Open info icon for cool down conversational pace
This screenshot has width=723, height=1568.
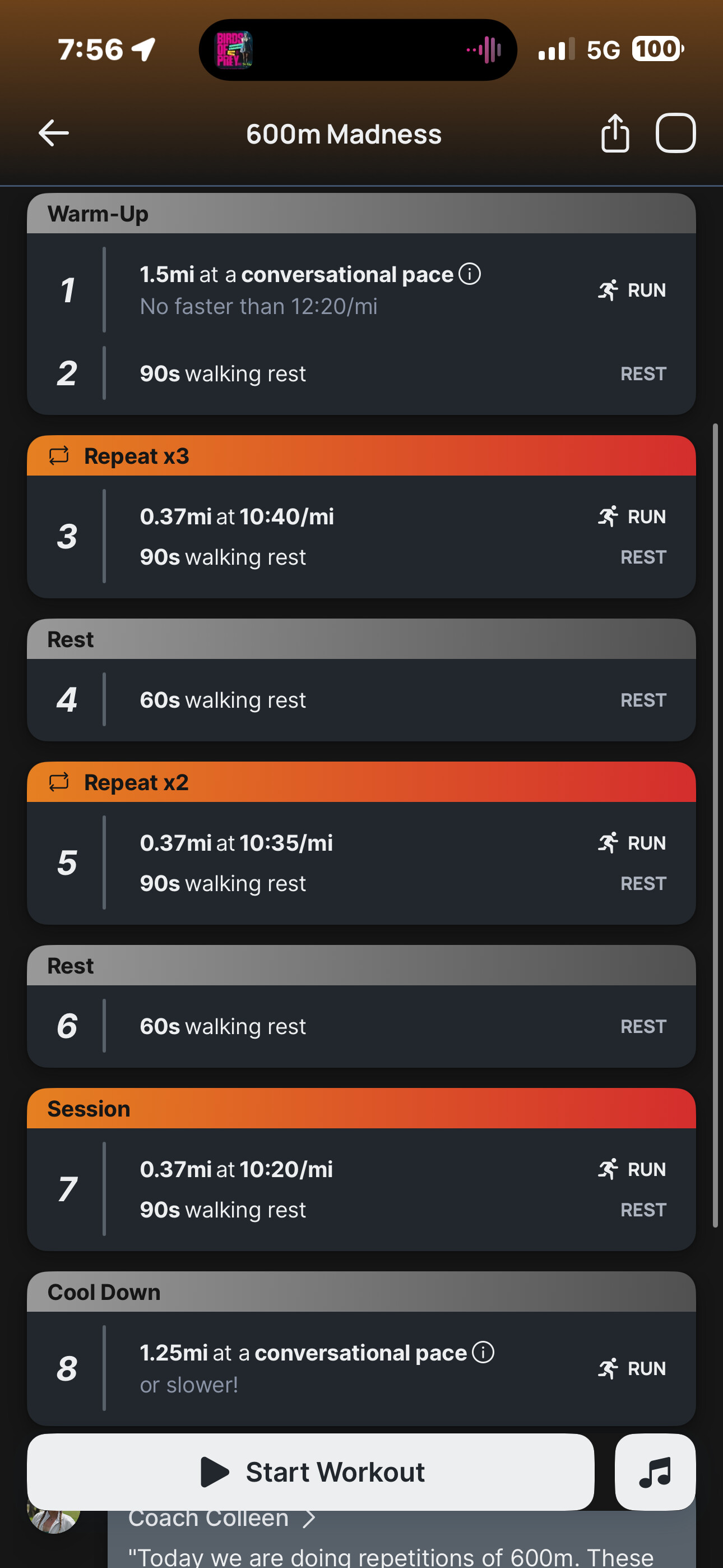(x=483, y=1352)
